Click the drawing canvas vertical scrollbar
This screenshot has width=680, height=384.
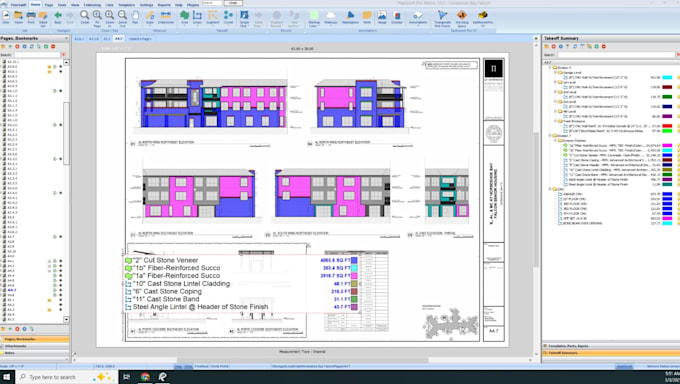(536, 200)
